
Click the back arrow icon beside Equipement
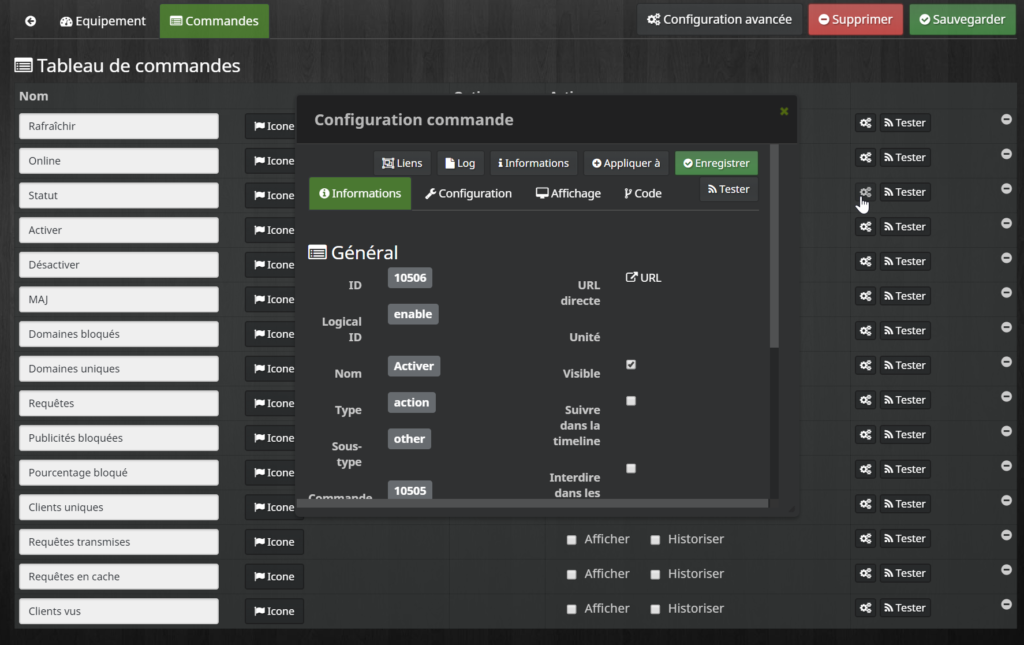tap(30, 21)
